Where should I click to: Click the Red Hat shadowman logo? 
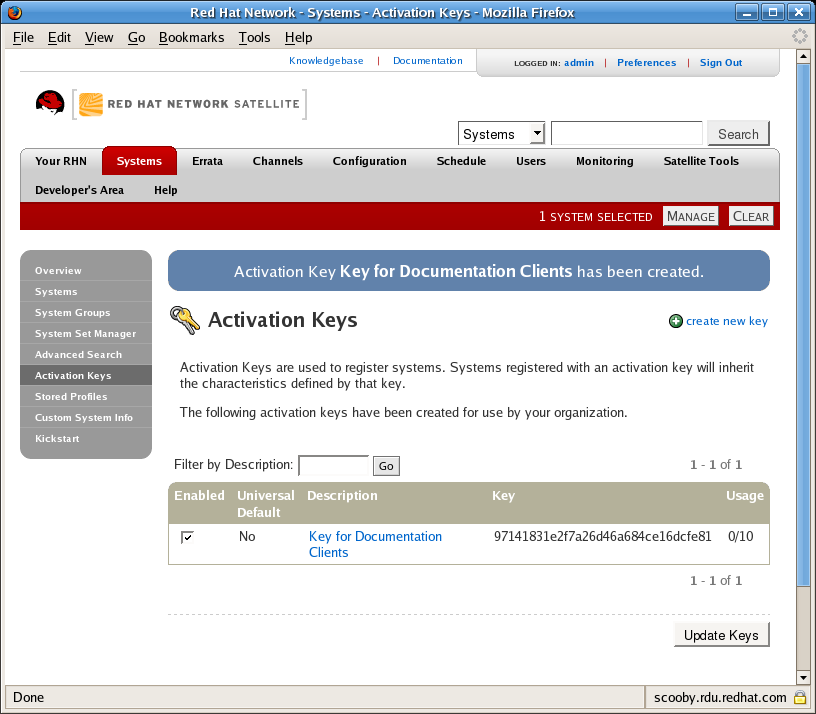[x=50, y=103]
